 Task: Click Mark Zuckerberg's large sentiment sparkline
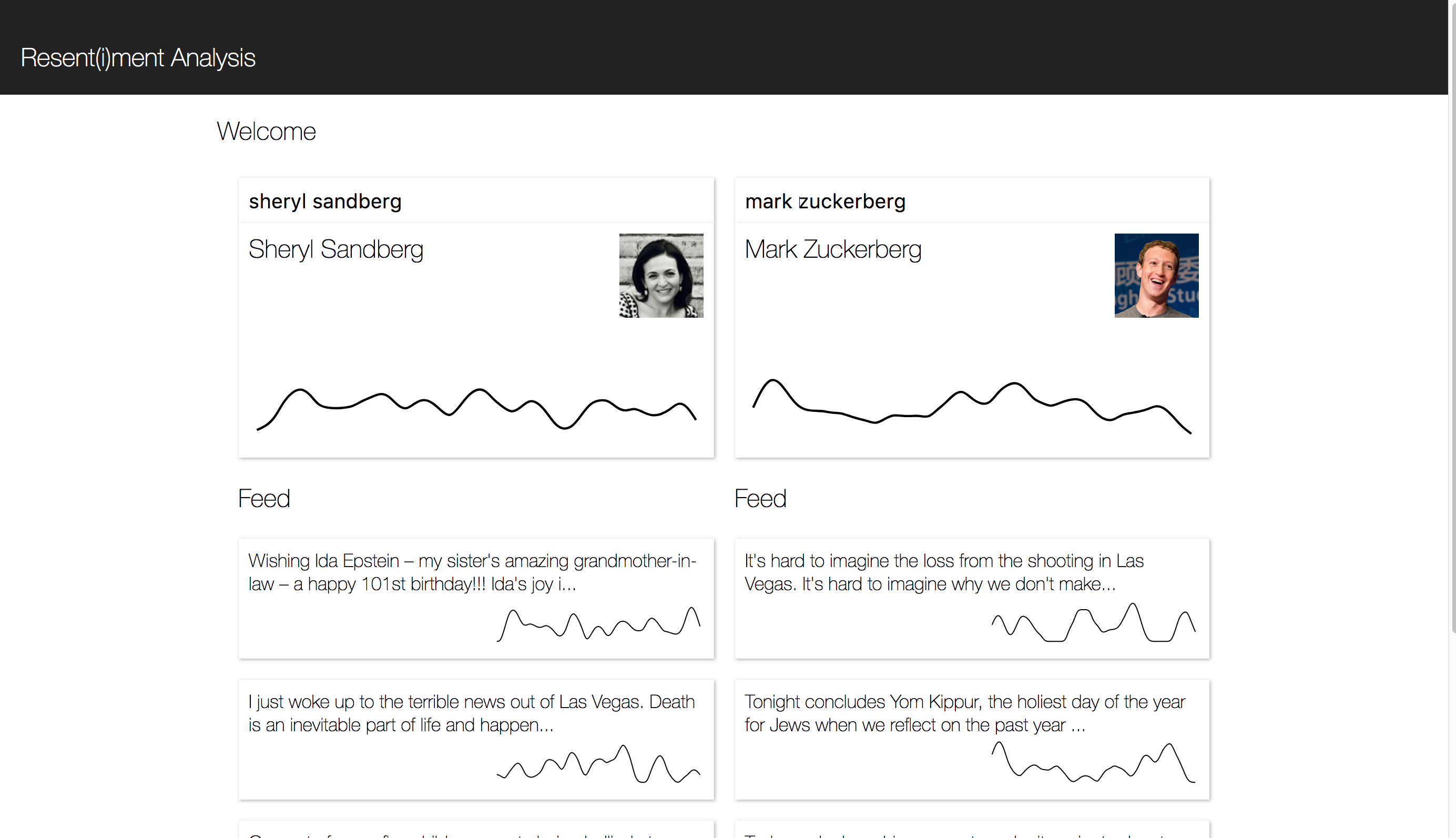(x=972, y=406)
